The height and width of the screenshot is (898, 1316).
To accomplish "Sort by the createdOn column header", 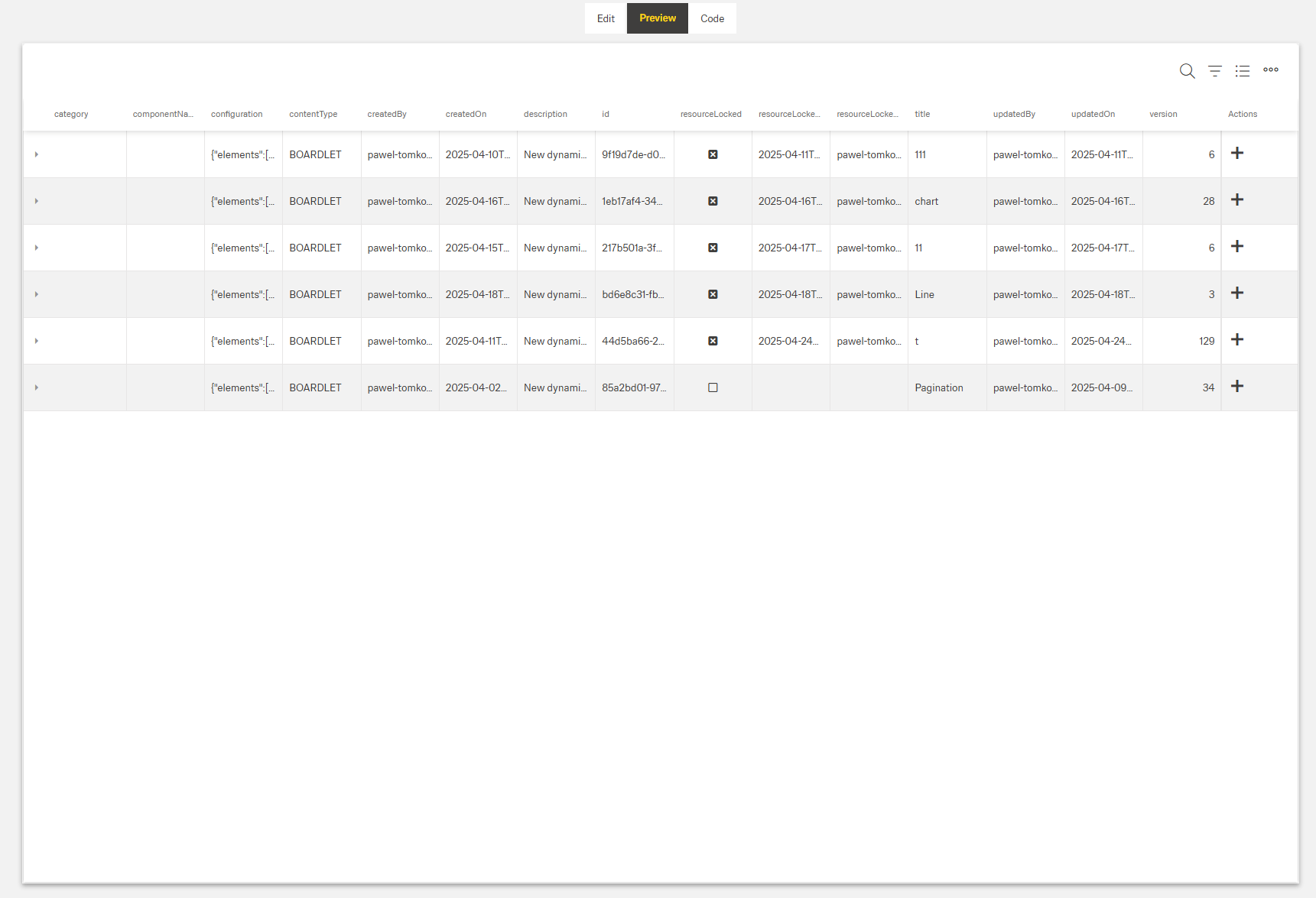I will (466, 113).
